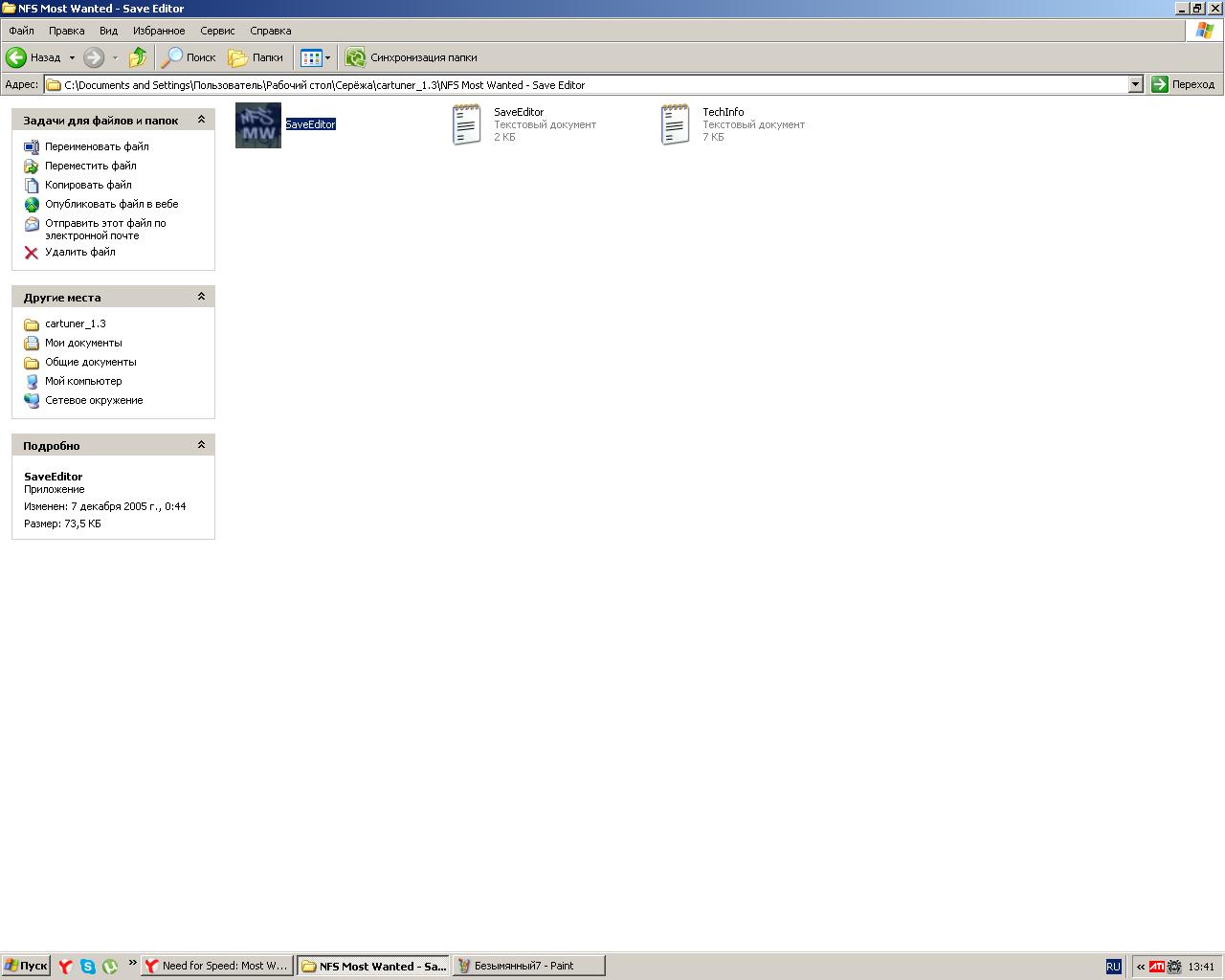This screenshot has width=1225, height=980.
Task: Open Сетевое окружение link
Action: pyautogui.click(x=94, y=400)
